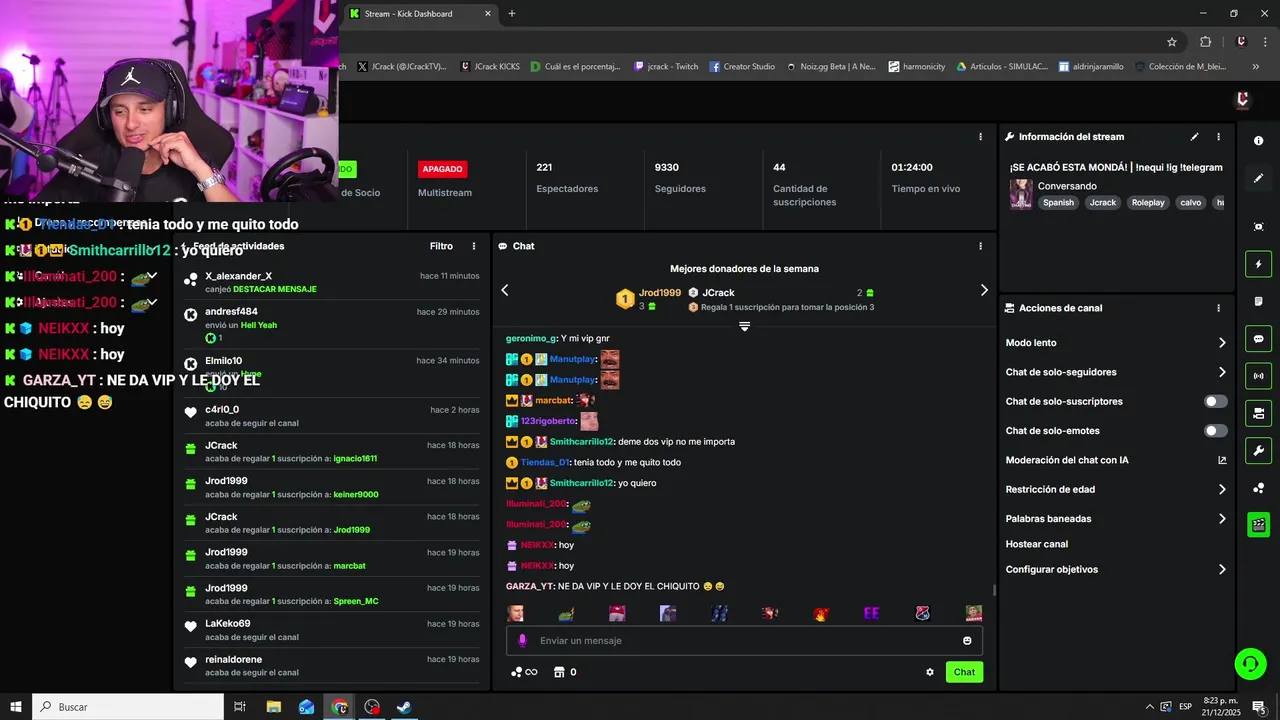Screen dimensions: 1280x720
Task: Open activity feed three-dot menu
Action: point(474,246)
